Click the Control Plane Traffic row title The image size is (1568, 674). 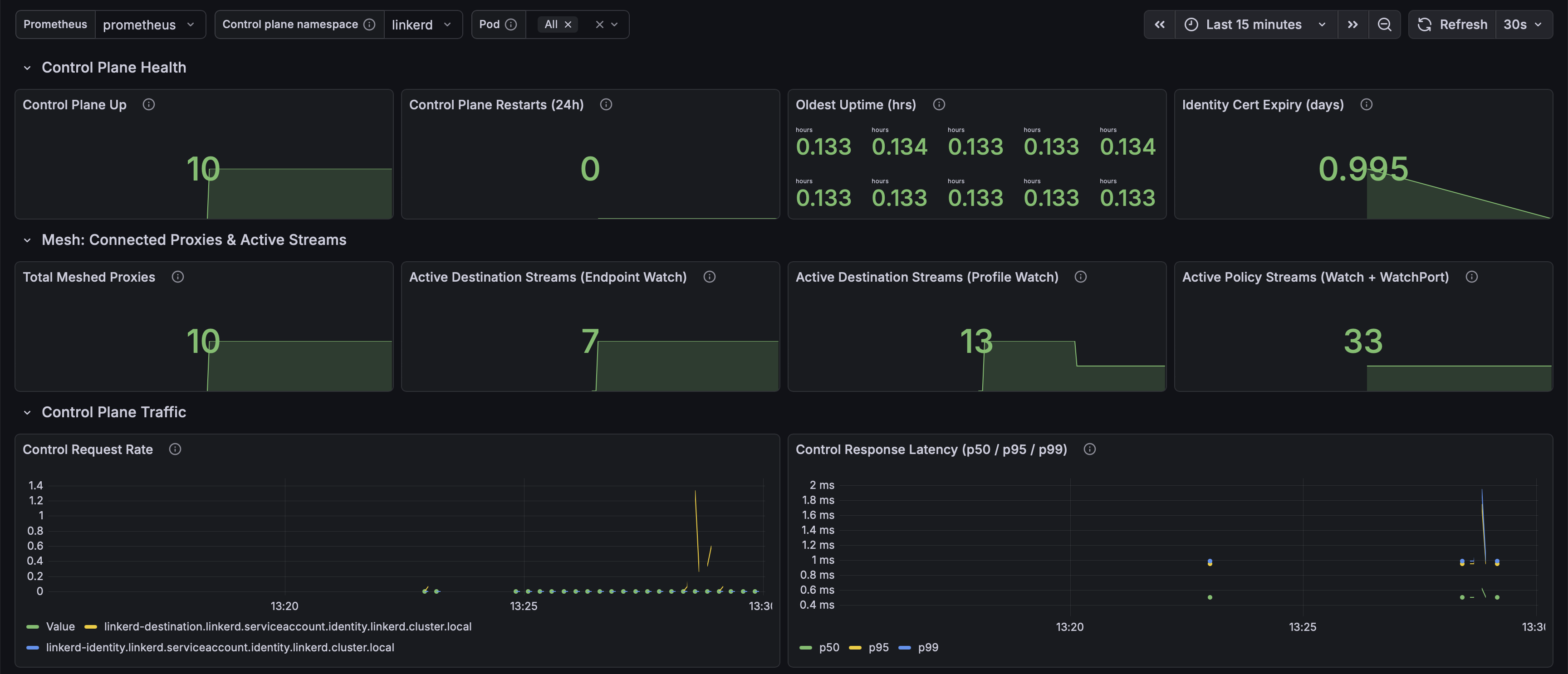[x=114, y=412]
